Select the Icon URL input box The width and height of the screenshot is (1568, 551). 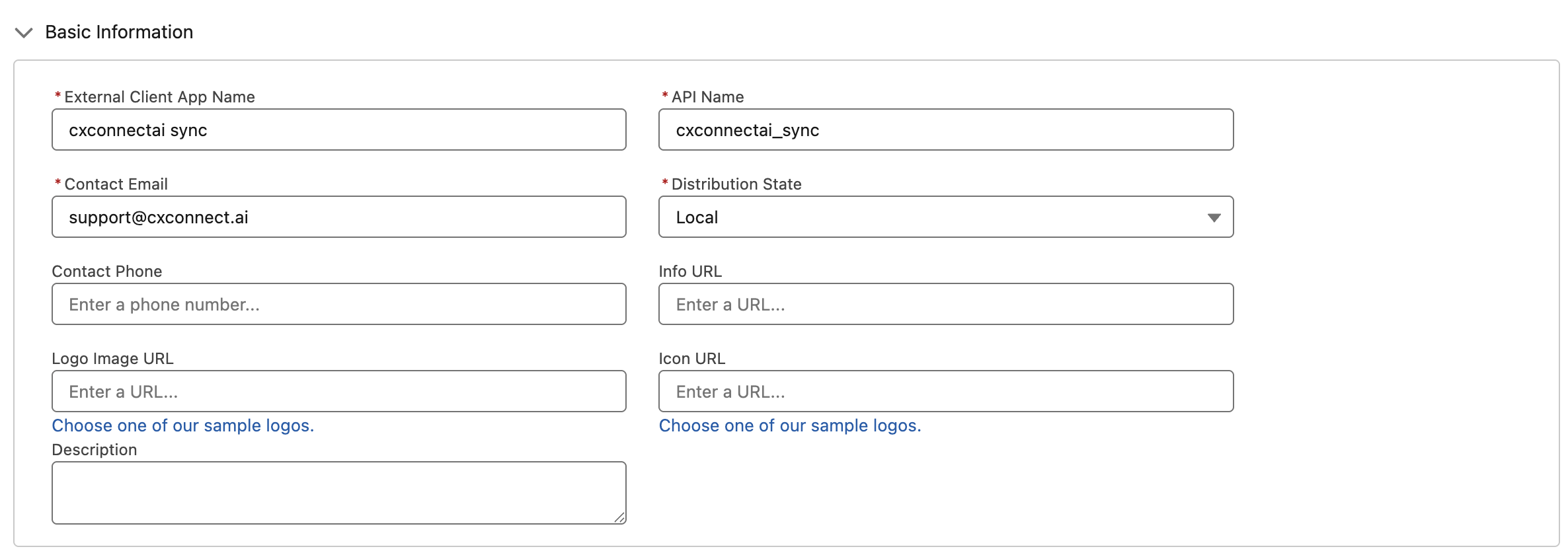945,392
